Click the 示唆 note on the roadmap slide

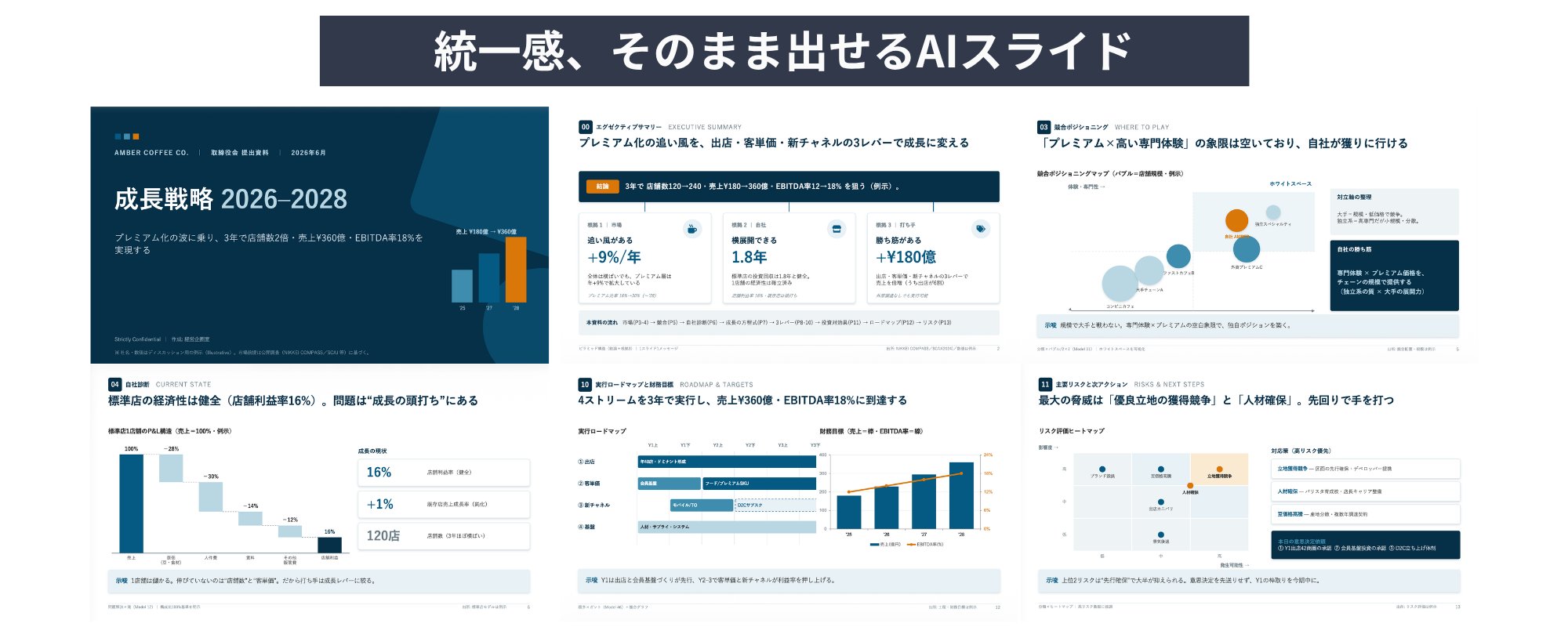(789, 581)
